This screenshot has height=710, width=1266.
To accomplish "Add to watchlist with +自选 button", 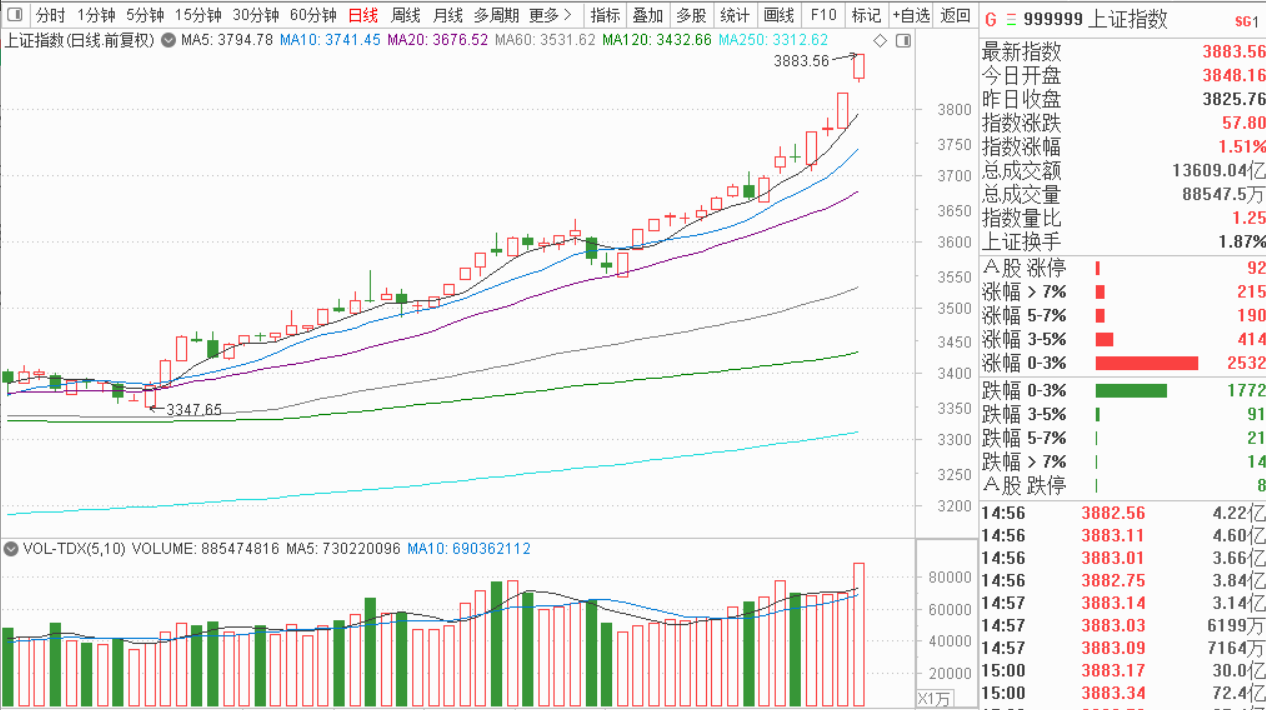I will pos(910,15).
